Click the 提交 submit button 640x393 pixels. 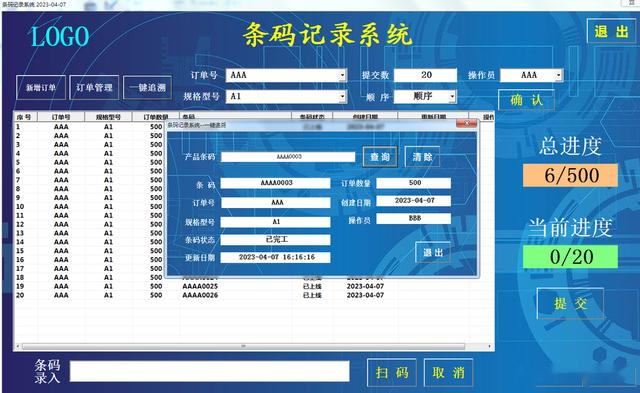click(570, 303)
